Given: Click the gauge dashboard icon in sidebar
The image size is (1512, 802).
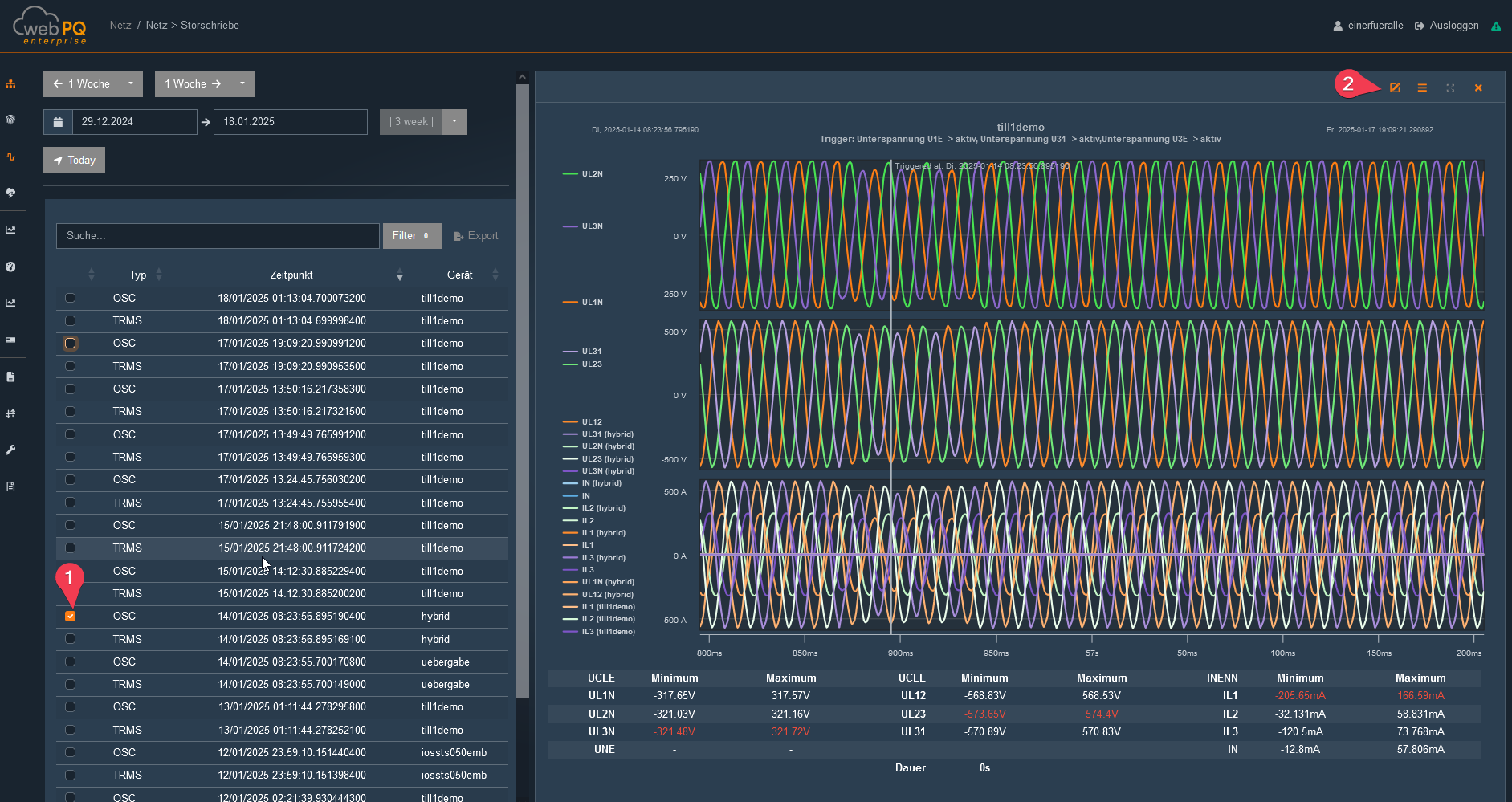Looking at the screenshot, I should coord(10,267).
